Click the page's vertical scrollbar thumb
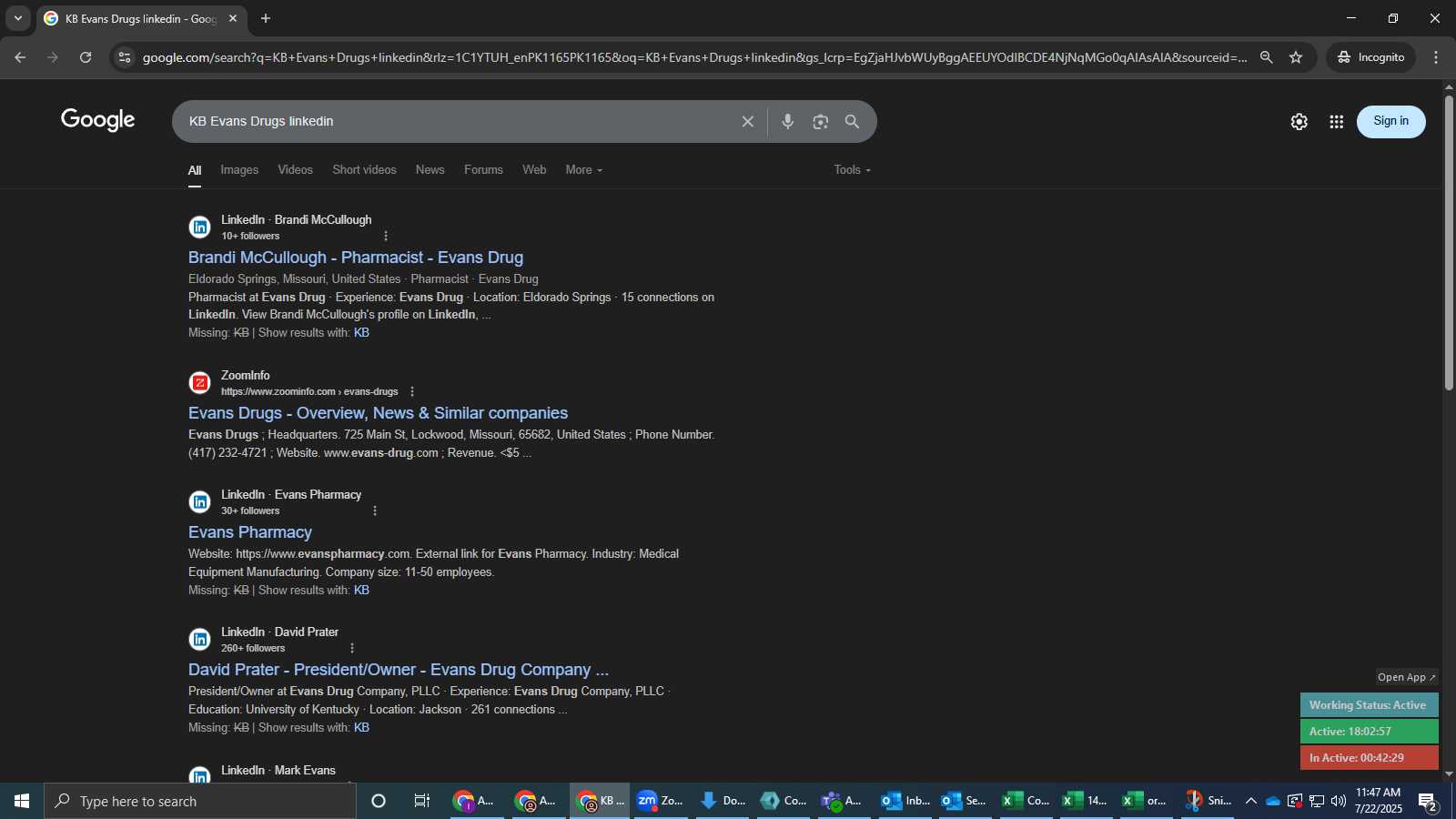The width and height of the screenshot is (1456, 819). (x=1449, y=243)
